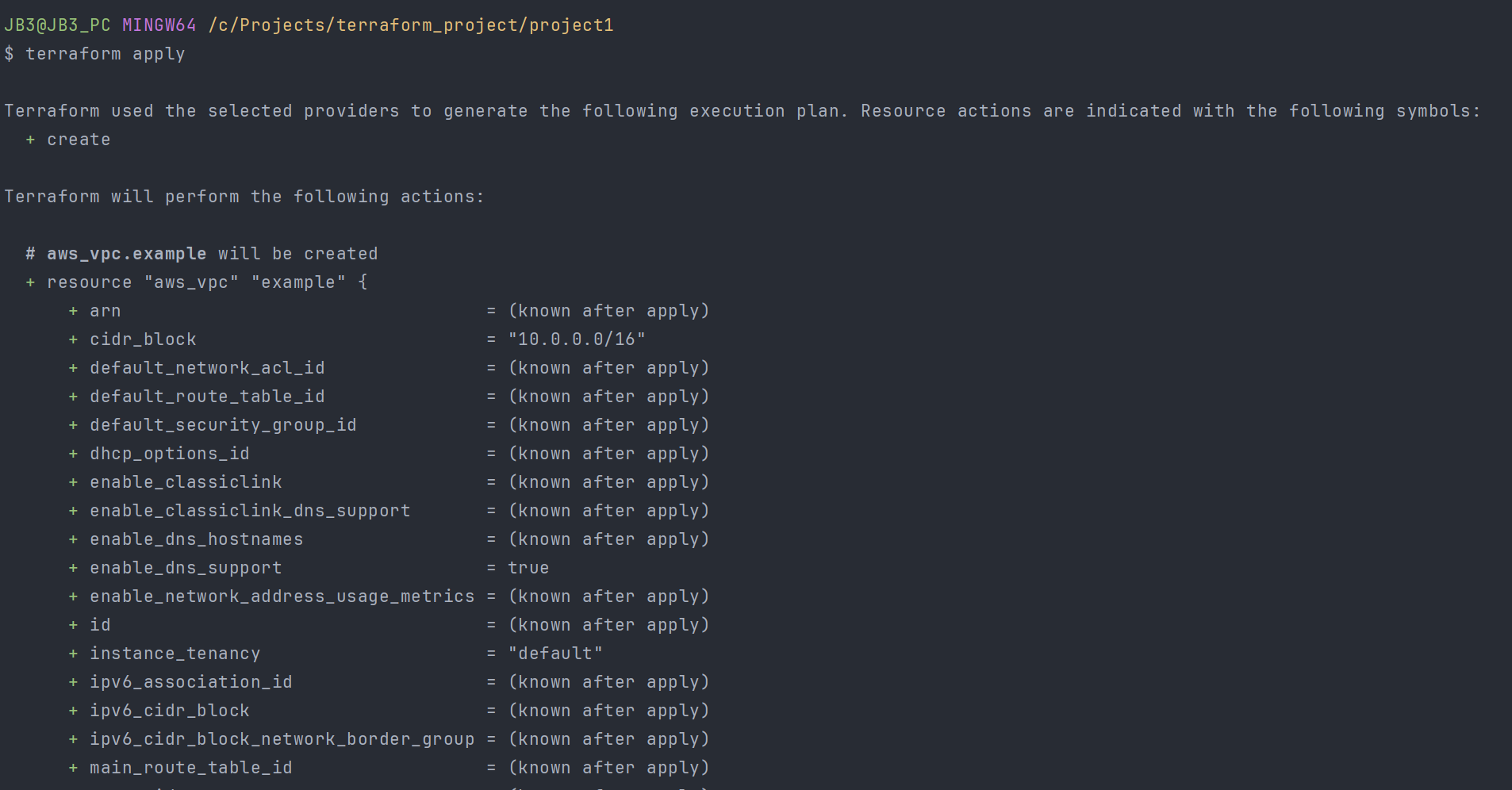Click the MINGW64 shell label
The width and height of the screenshot is (1512, 790).
(159, 25)
